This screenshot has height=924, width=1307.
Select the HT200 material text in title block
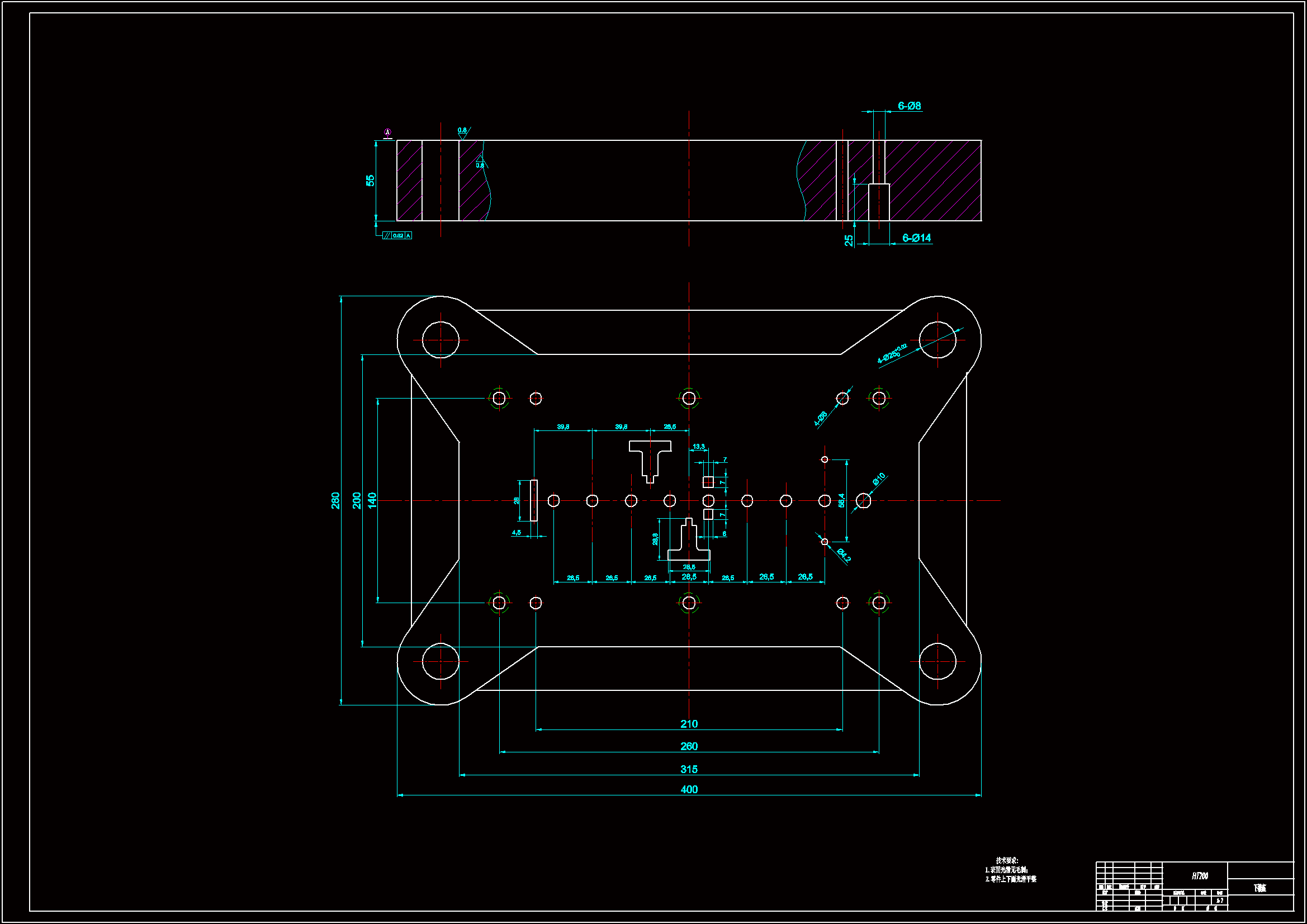[1200, 876]
